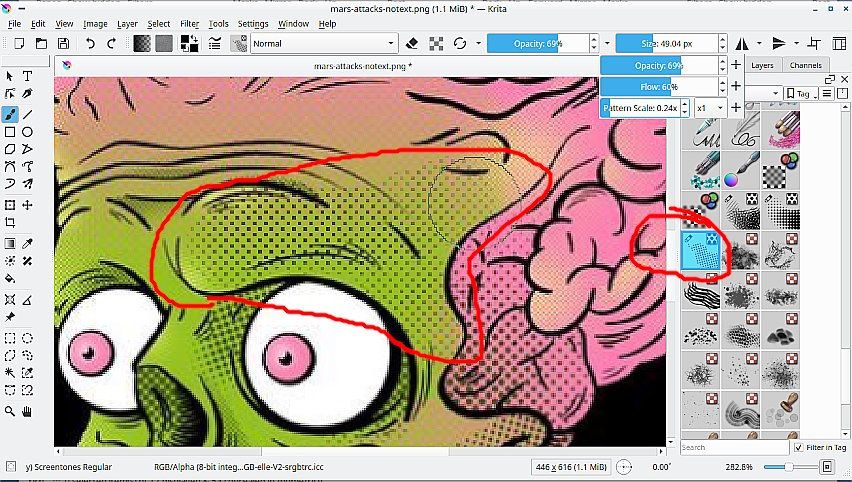Redo the last undone action
This screenshot has width=852, height=482.
pos(111,43)
